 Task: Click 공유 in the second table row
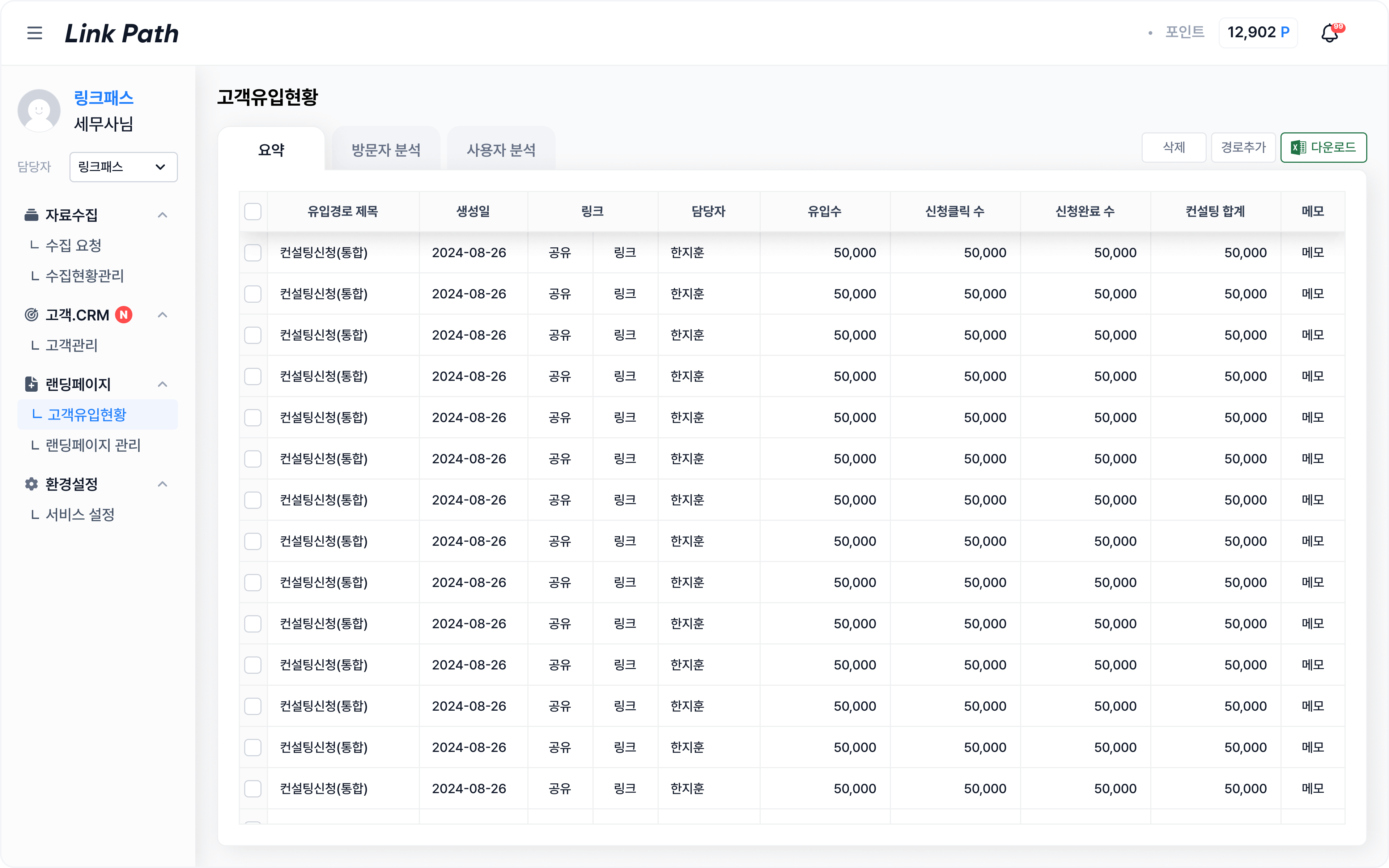pyautogui.click(x=560, y=294)
